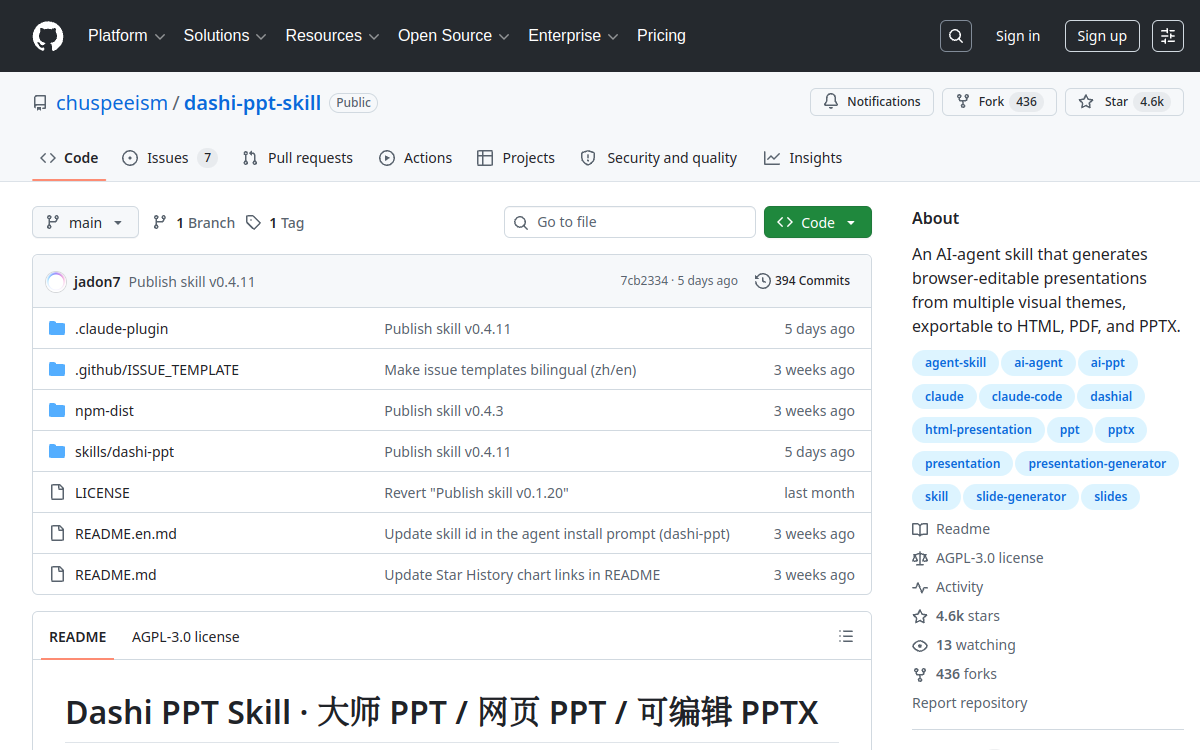Open jadon7 avatar image
The width and height of the screenshot is (1200, 750).
(56, 282)
